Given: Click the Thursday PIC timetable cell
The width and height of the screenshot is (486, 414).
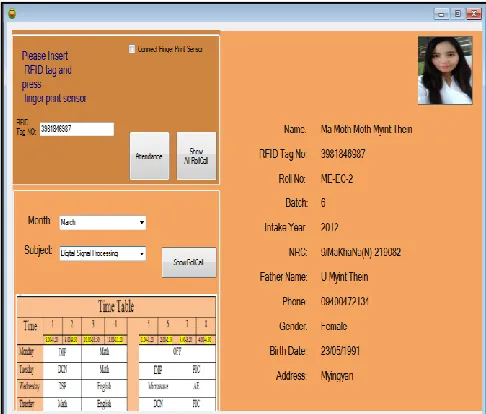Looking at the screenshot, I should [x=196, y=404].
